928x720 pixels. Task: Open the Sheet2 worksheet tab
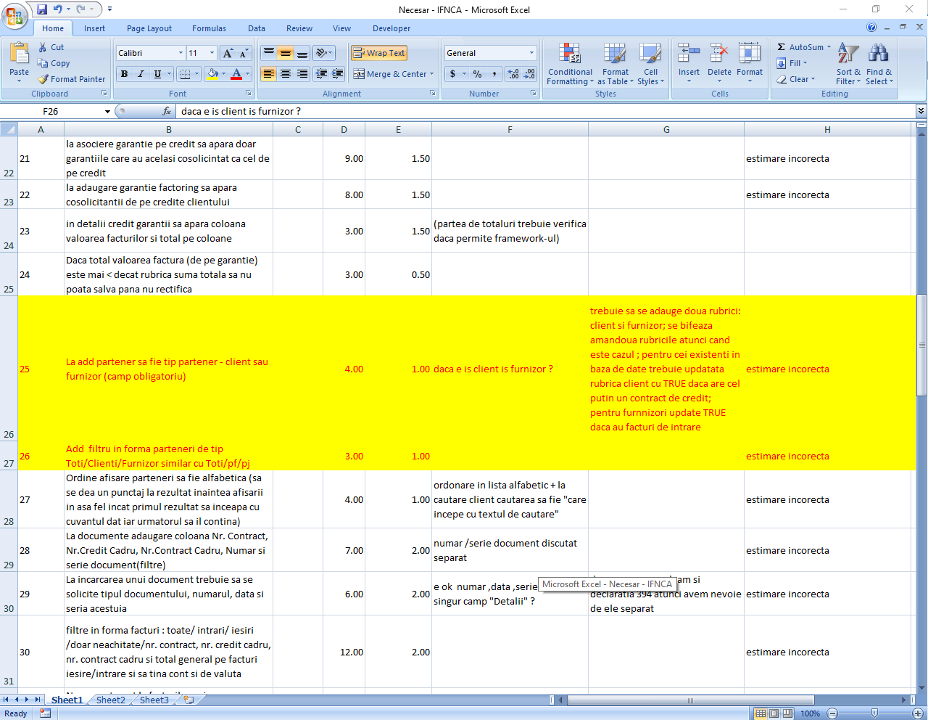pyautogui.click(x=111, y=700)
